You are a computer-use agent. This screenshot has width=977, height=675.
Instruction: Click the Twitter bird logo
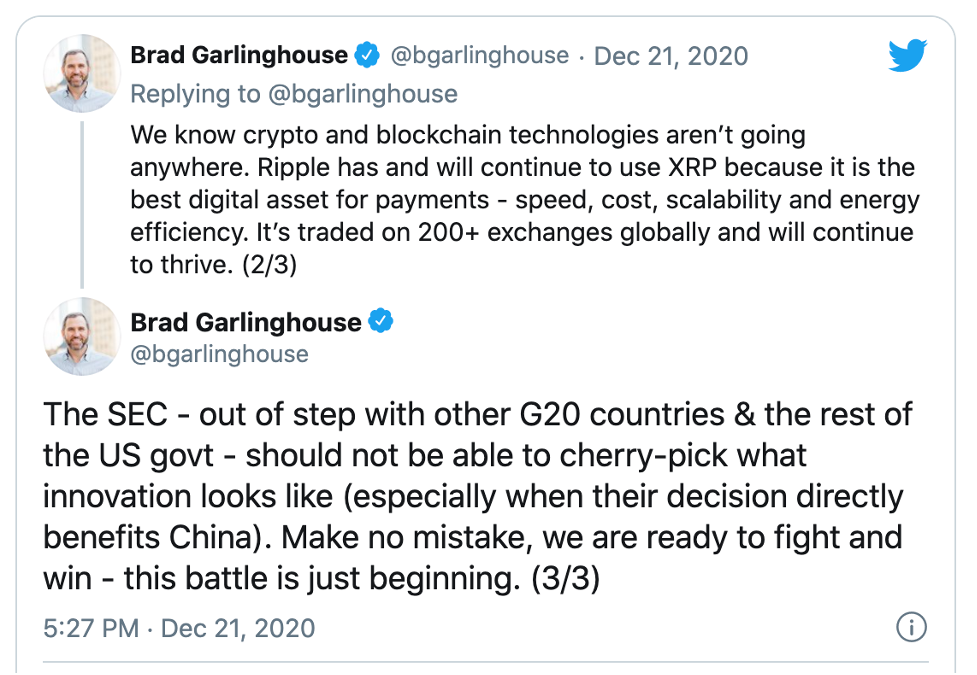pos(907,55)
